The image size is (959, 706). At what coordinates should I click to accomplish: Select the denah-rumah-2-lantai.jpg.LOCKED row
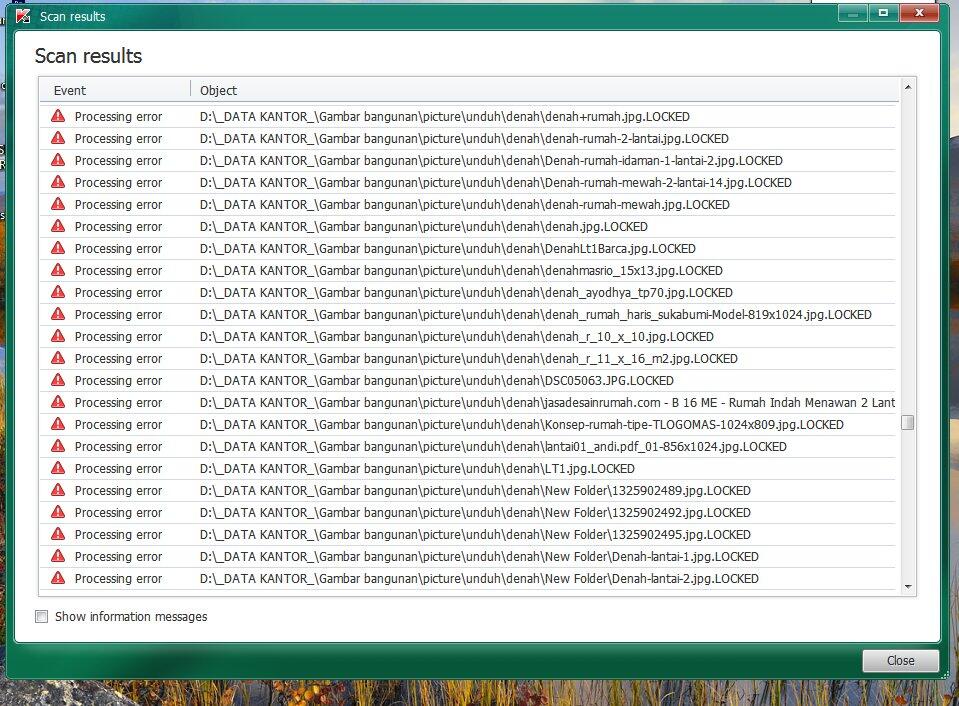pos(464,138)
